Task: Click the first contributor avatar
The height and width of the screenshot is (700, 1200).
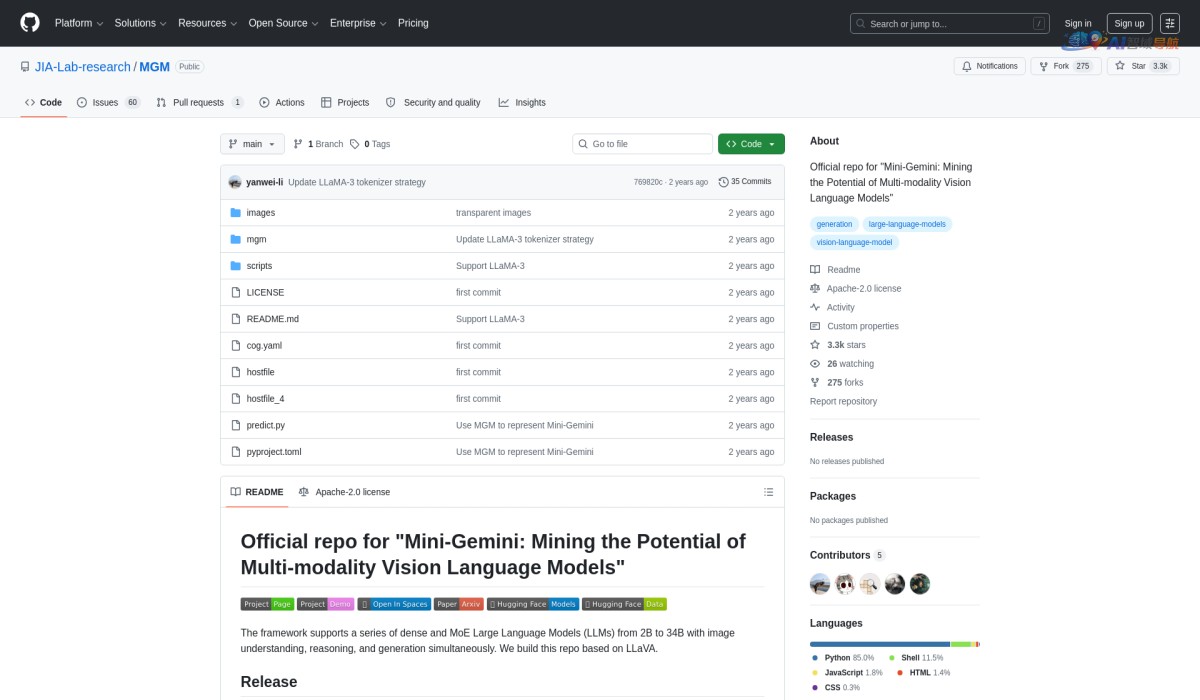Action: point(820,584)
